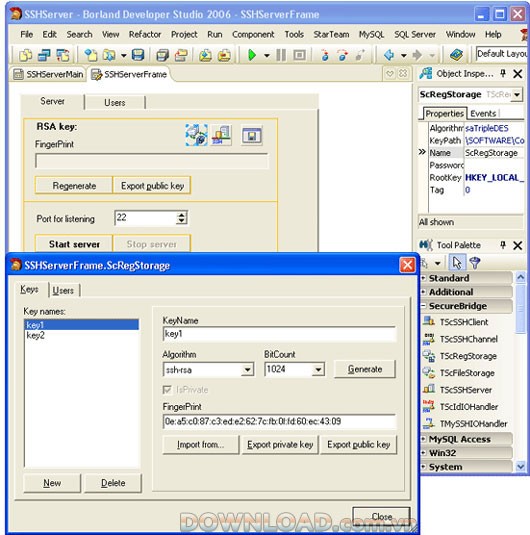This screenshot has width=530, height=535.
Task: Pin the Object Inspector panel
Action: click(x=503, y=74)
